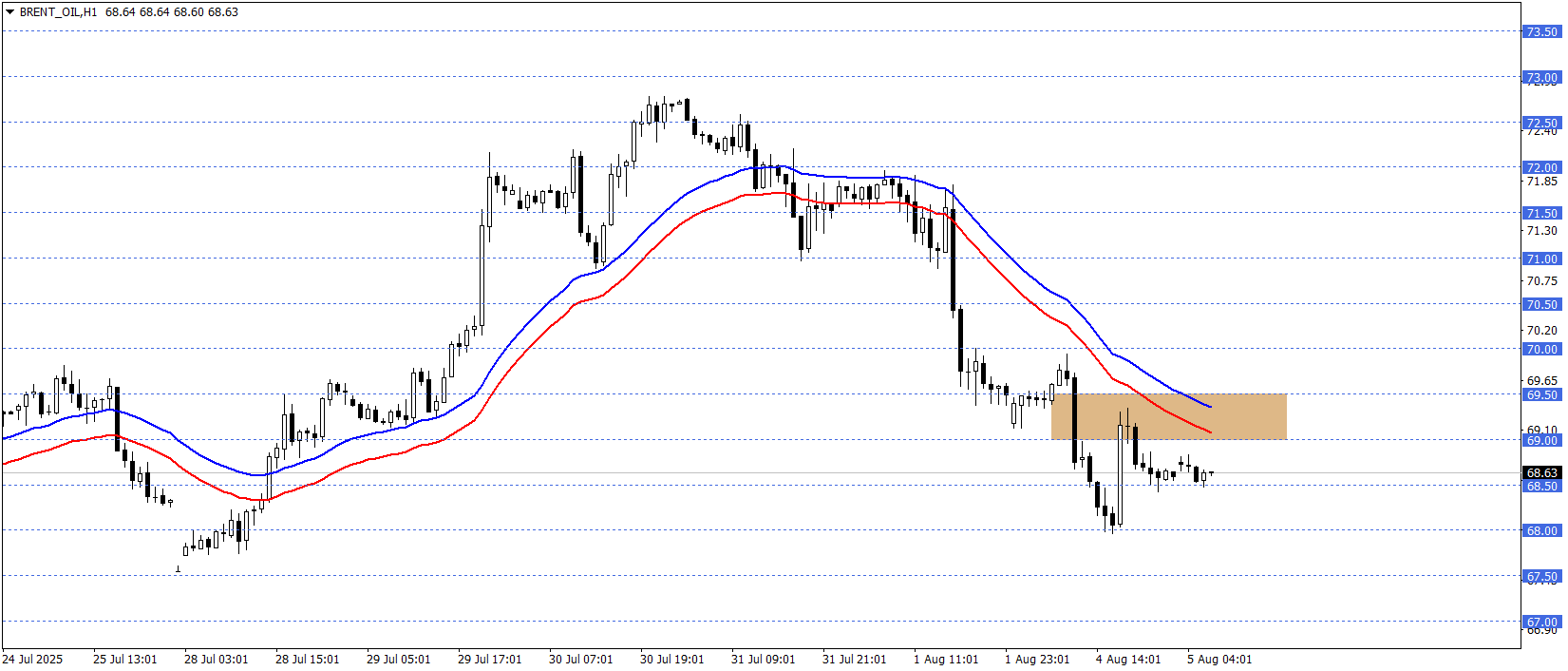Image resolution: width=1568 pixels, height=671 pixels.
Task: Click the 68.50 price level label
Action: tap(1541, 486)
